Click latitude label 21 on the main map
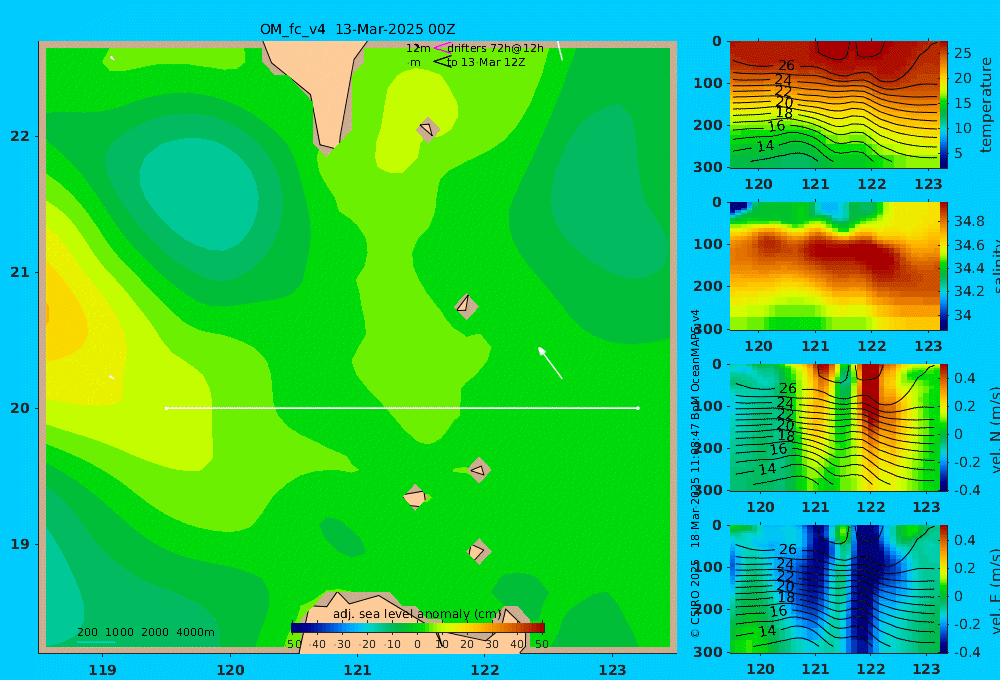This screenshot has height=680, width=1000. pos(20,272)
